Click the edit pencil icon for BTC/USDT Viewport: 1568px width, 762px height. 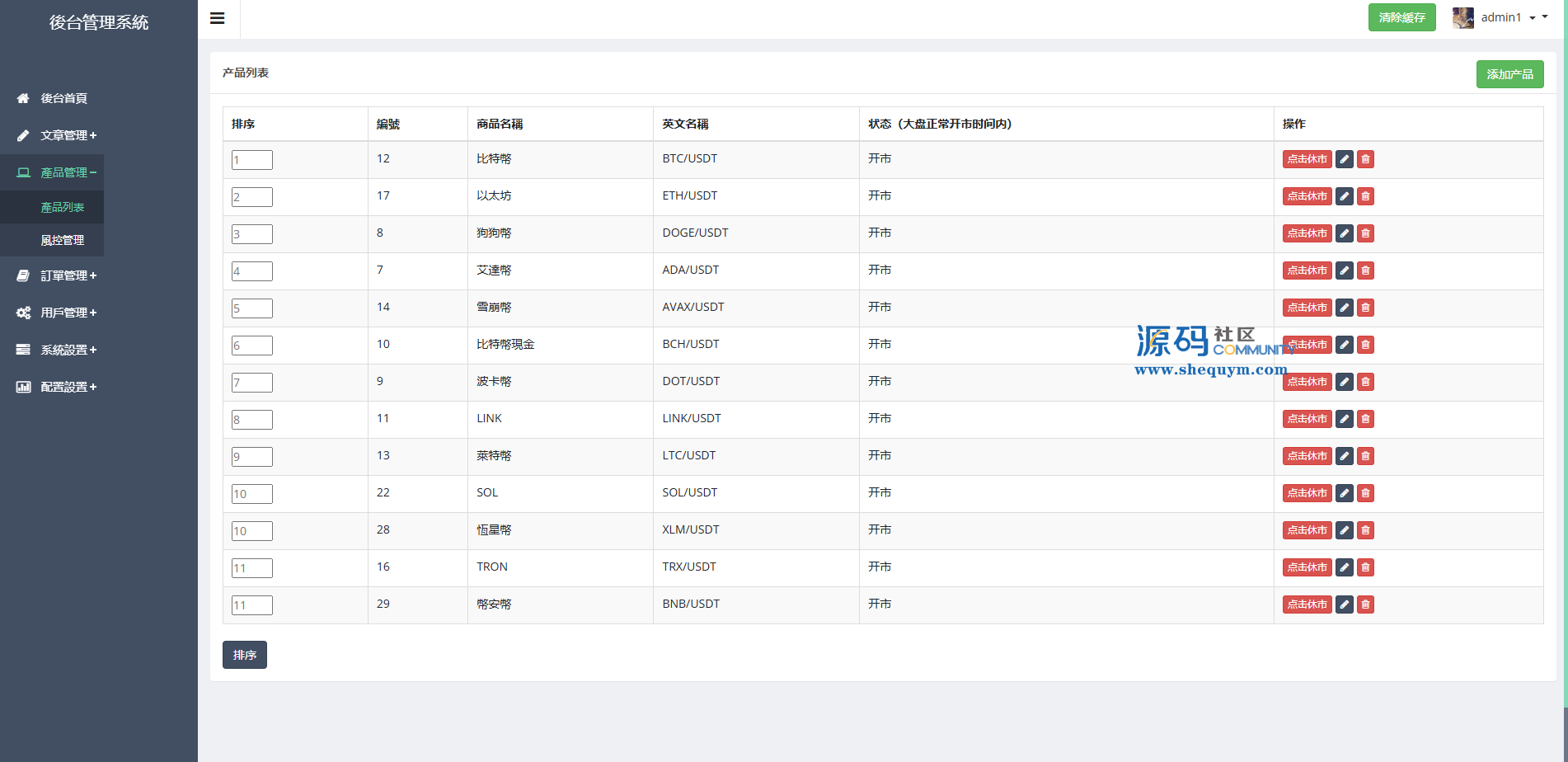pyautogui.click(x=1344, y=159)
